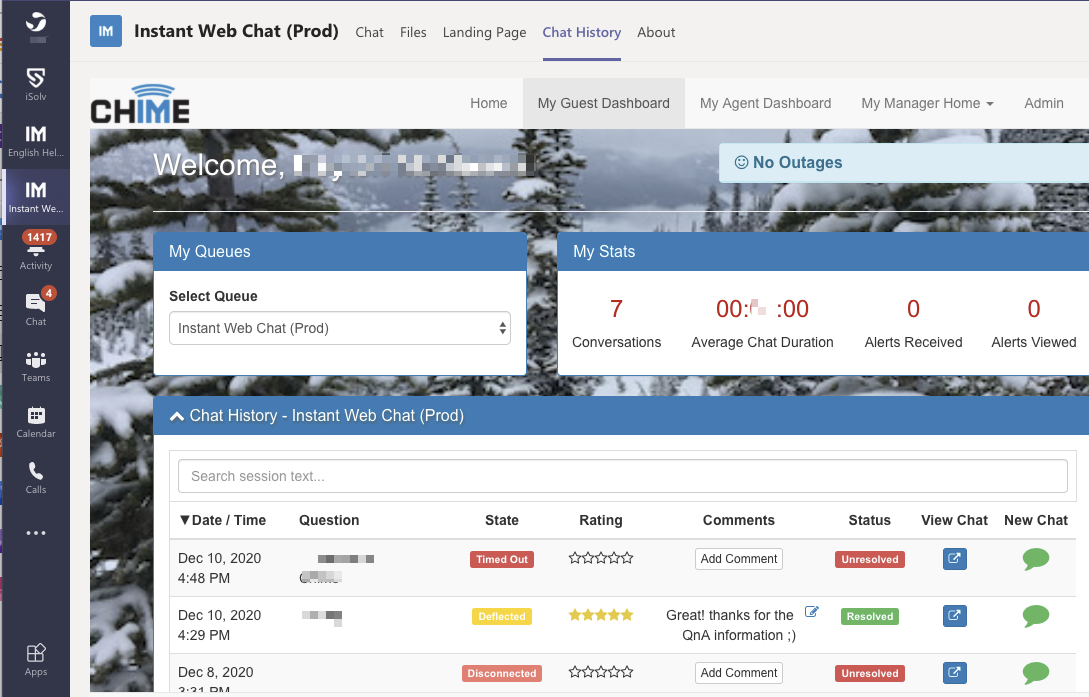Viewport: 1089px width, 697px height.
Task: Click the Alerts Received stat
Action: [x=913, y=324]
